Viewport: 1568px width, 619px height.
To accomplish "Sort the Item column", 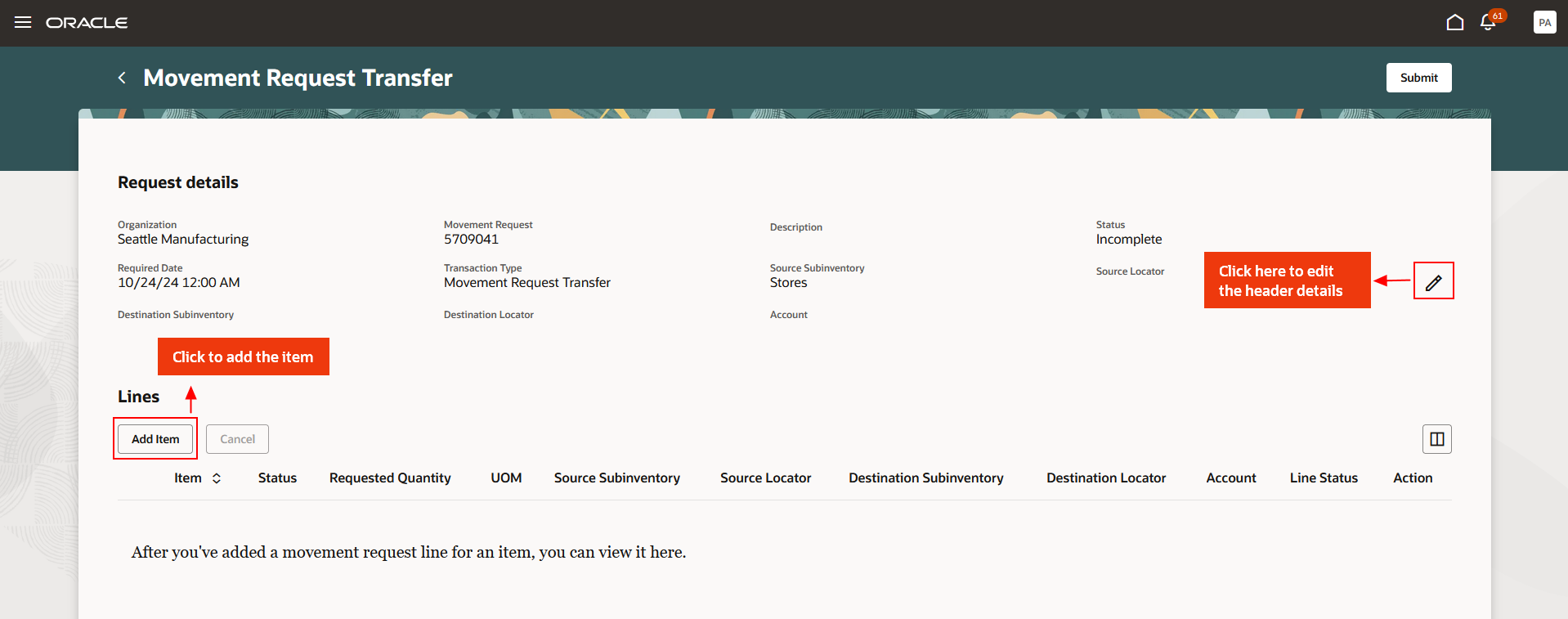I will click(x=217, y=478).
